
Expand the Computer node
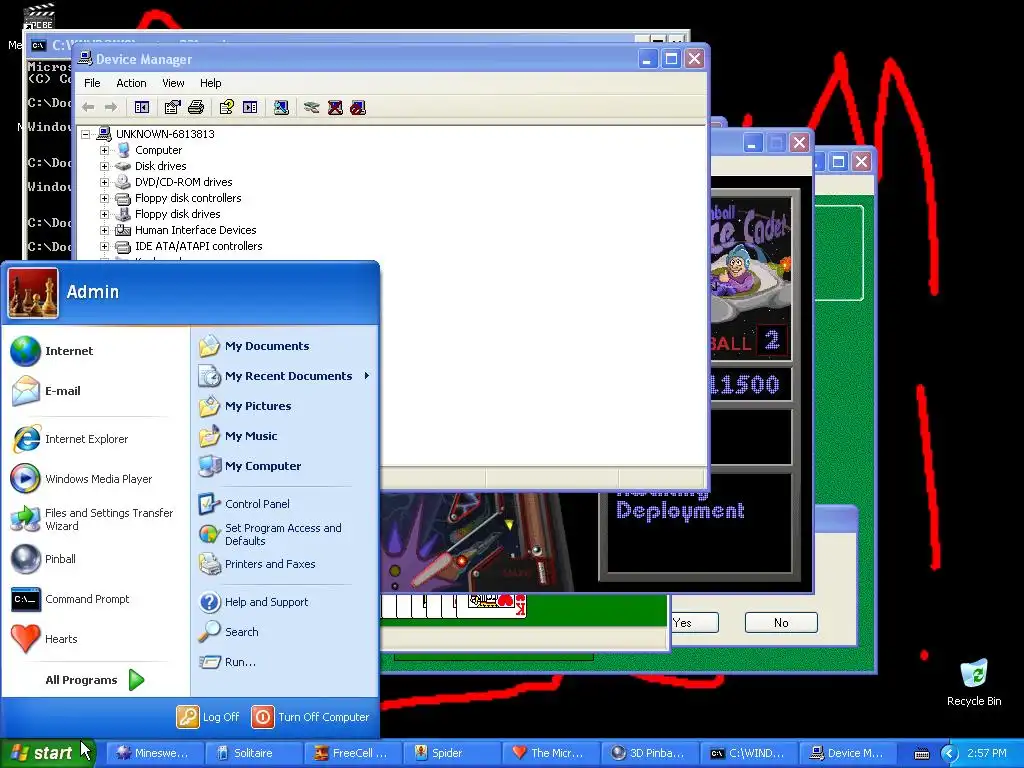click(104, 150)
